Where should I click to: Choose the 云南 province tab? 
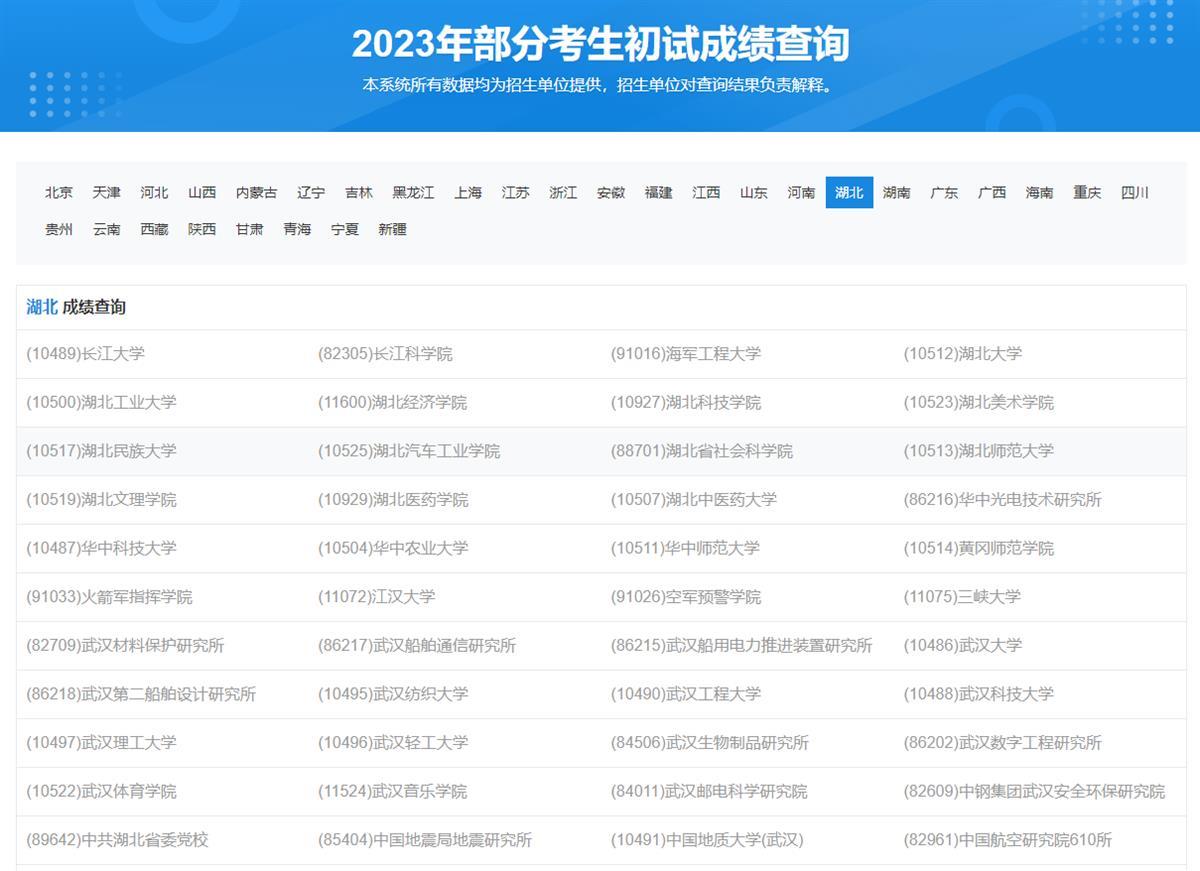click(x=107, y=229)
